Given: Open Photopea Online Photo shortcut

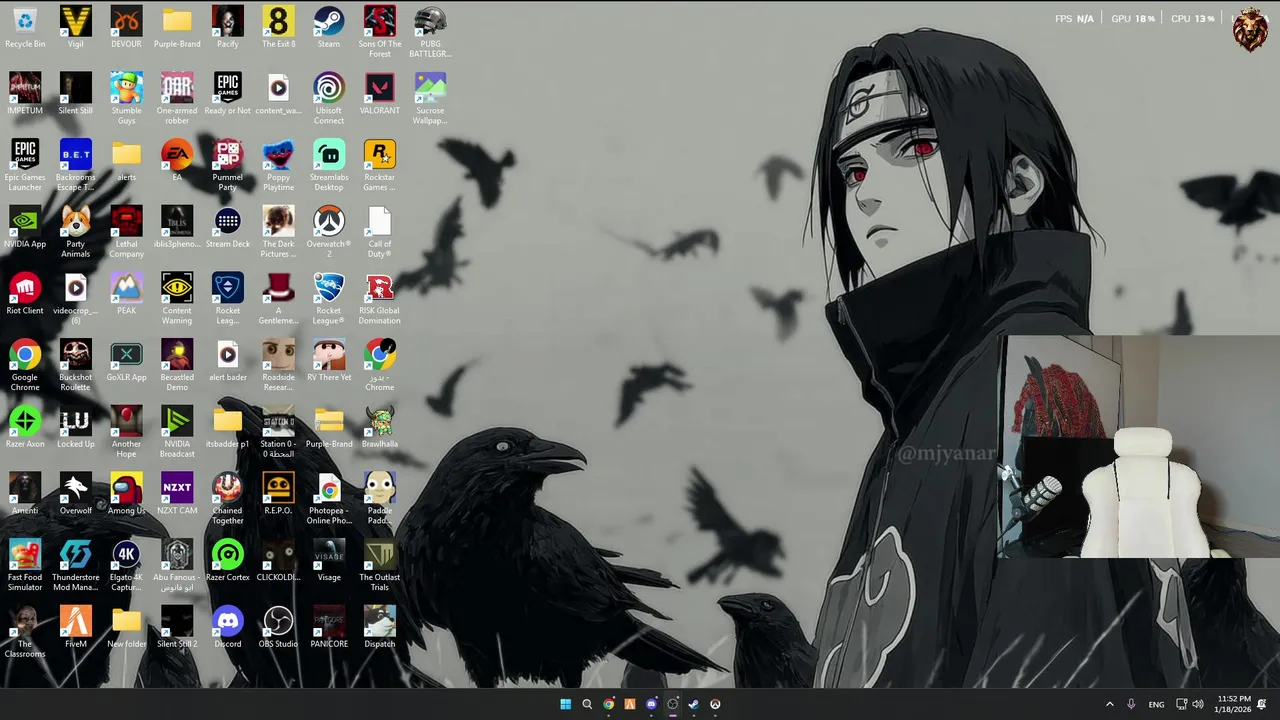Looking at the screenshot, I should [329, 499].
